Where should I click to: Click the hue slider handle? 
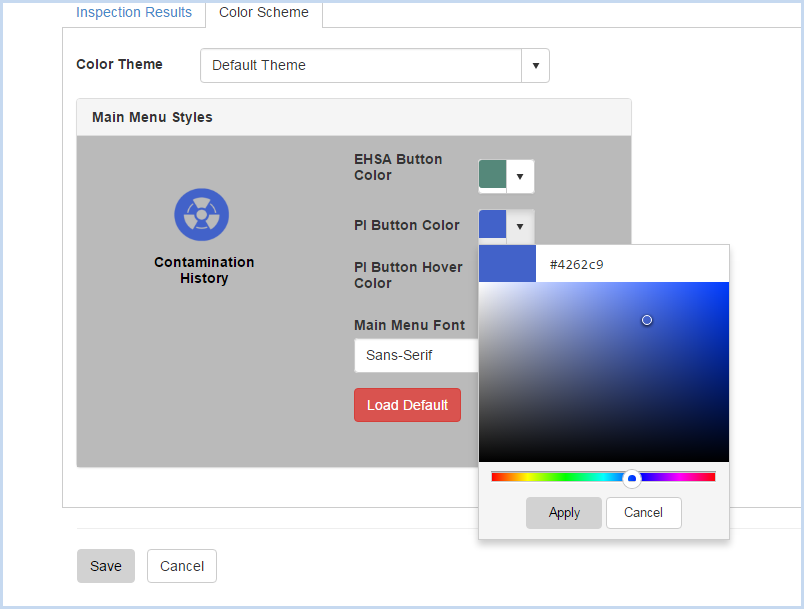[x=632, y=478]
